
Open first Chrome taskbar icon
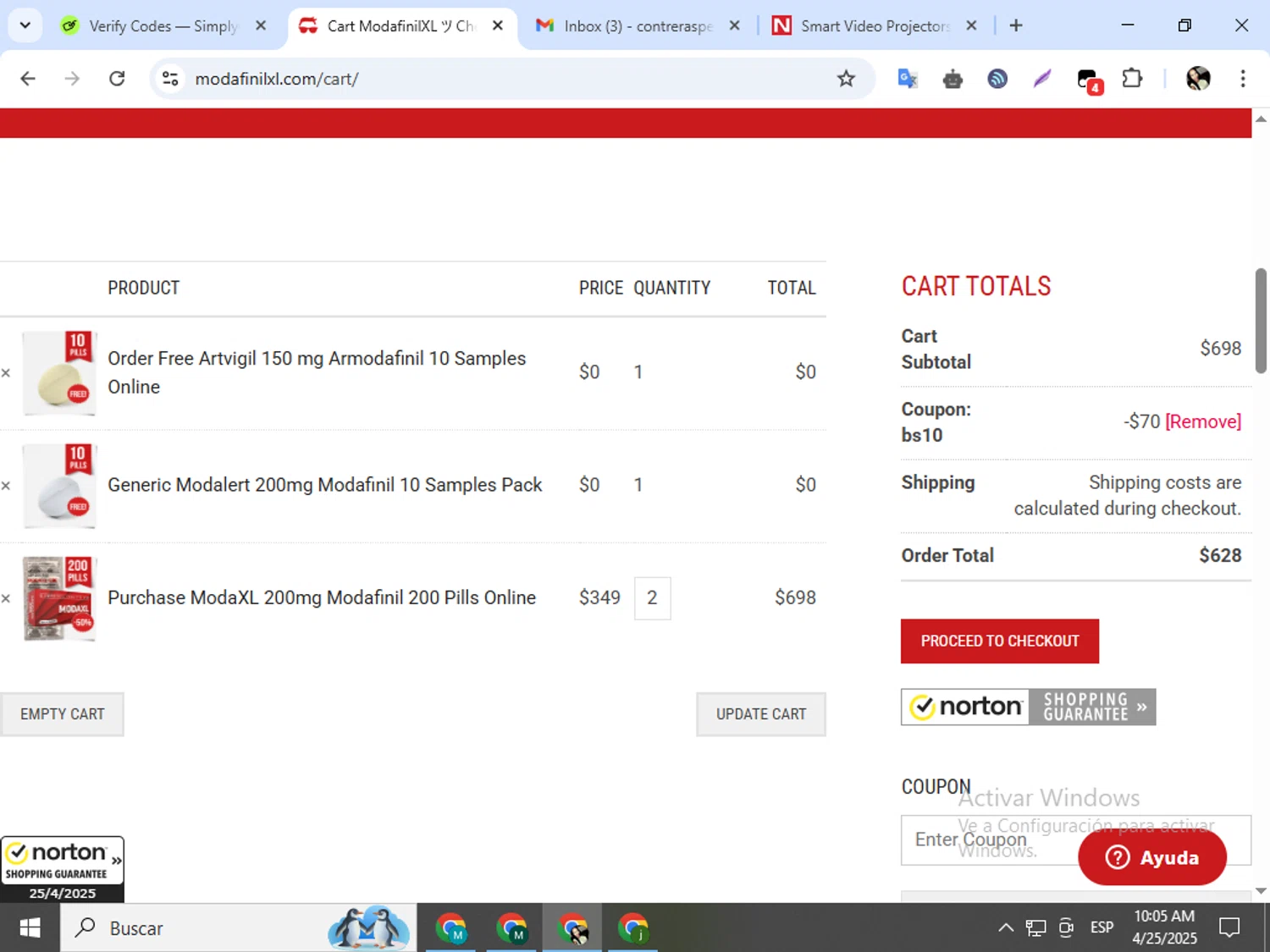coord(451,928)
